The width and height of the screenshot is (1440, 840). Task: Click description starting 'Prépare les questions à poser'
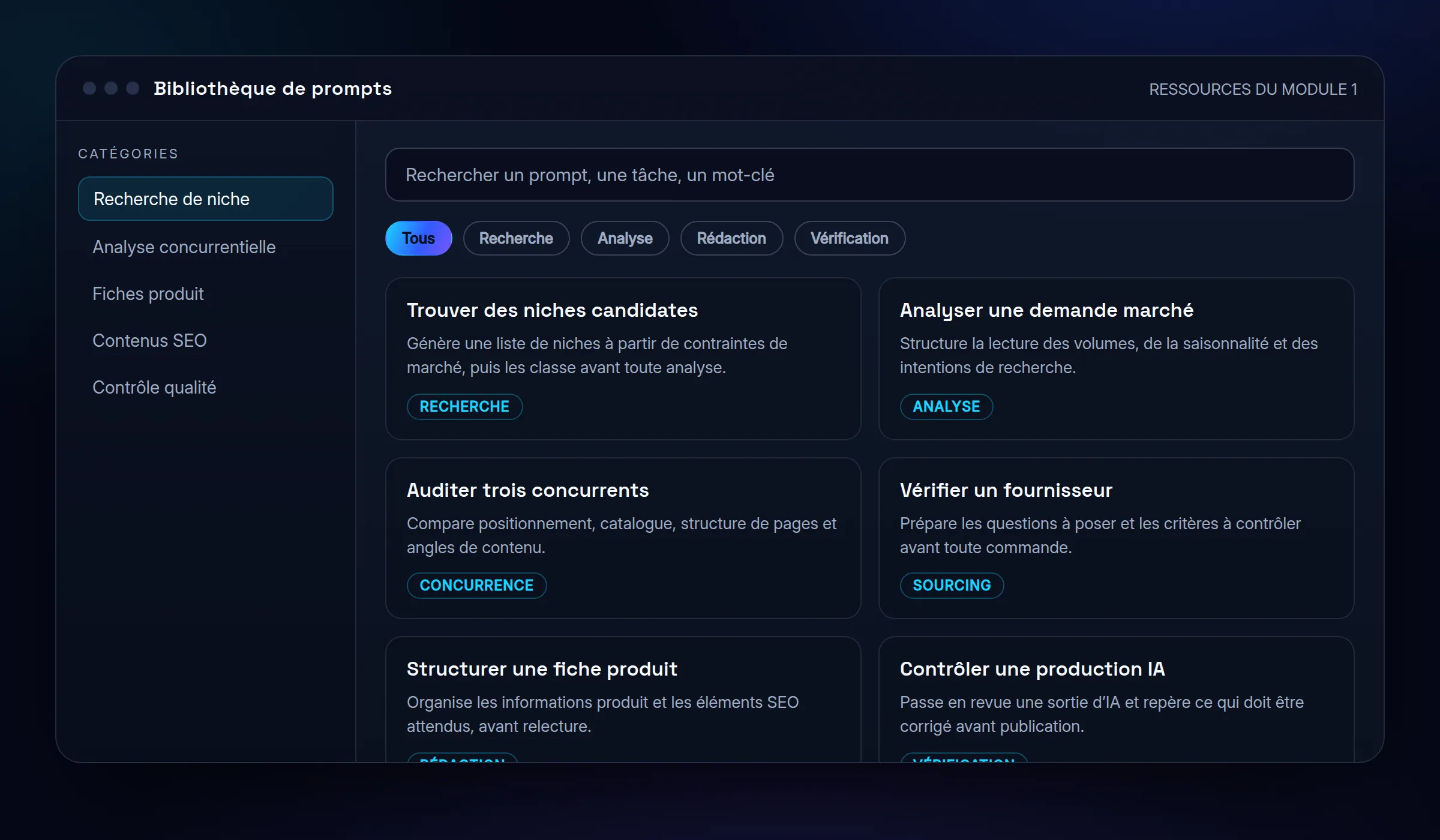click(x=1100, y=535)
